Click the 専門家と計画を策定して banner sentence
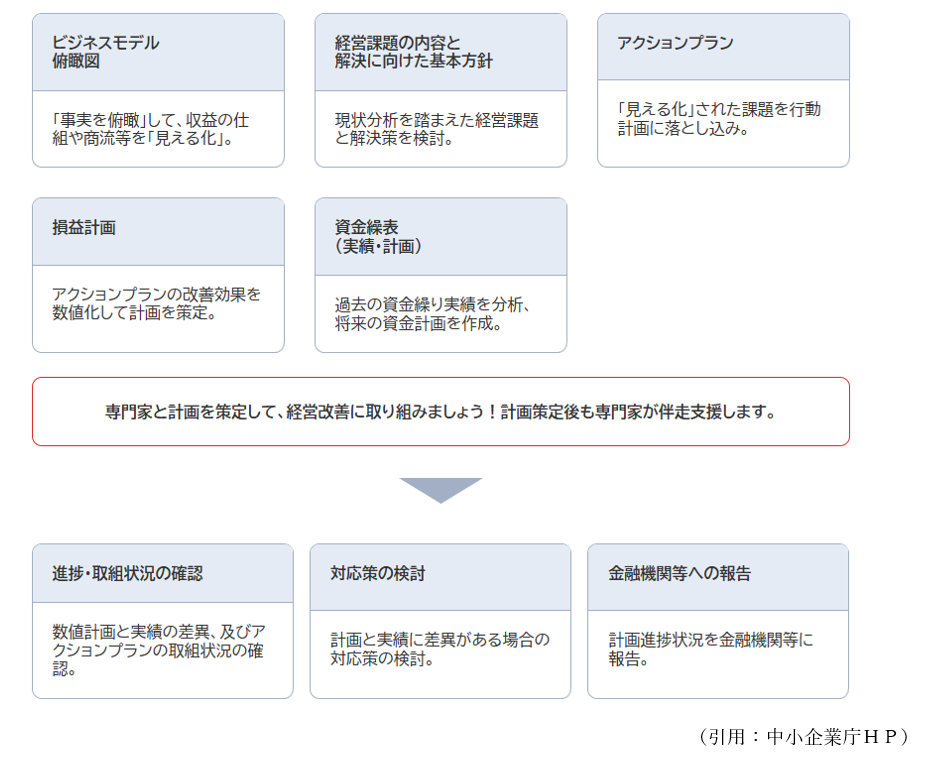Screen dimensions: 926x767 [x=298, y=411]
